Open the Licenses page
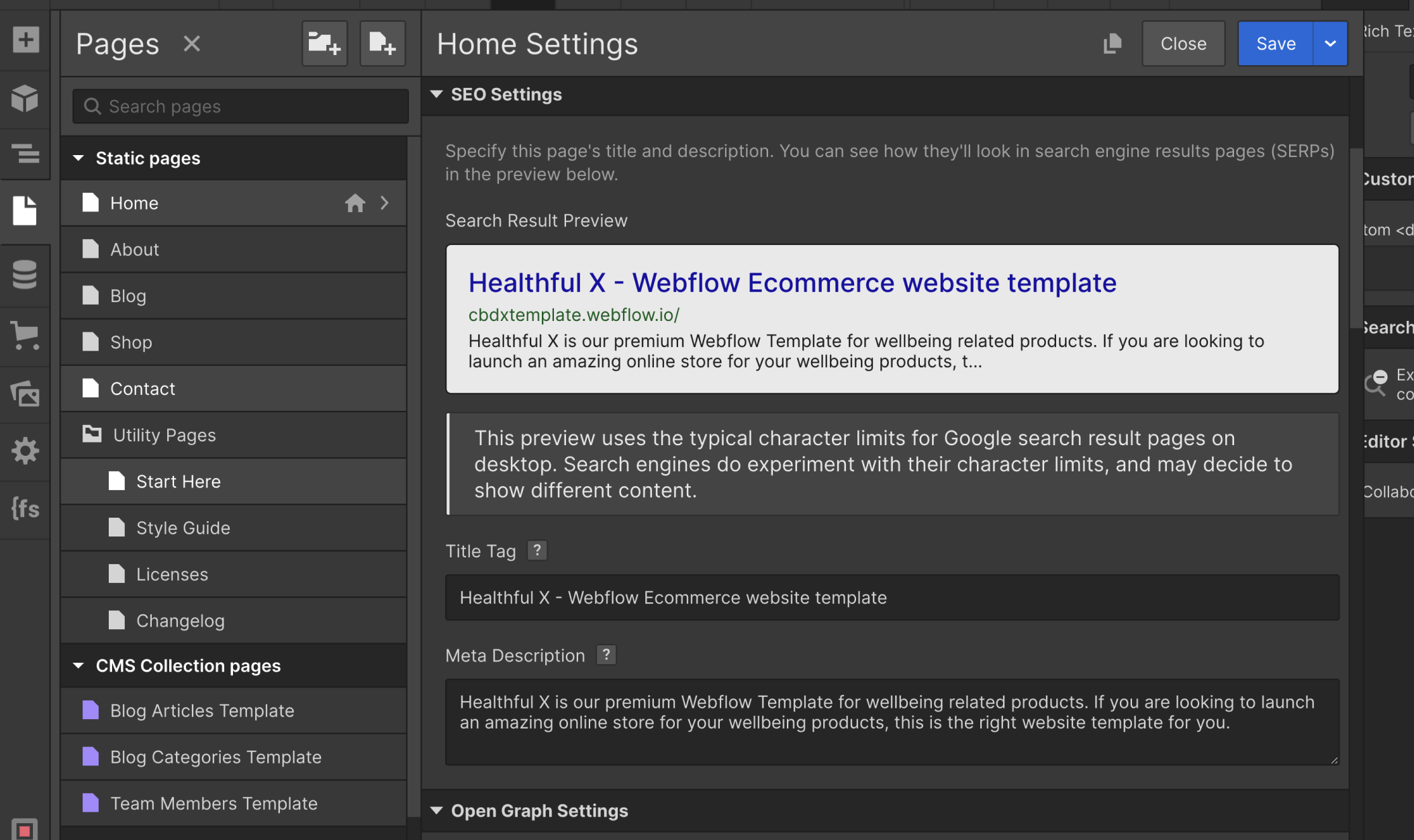Viewport: 1414px width, 840px height. coord(233,574)
